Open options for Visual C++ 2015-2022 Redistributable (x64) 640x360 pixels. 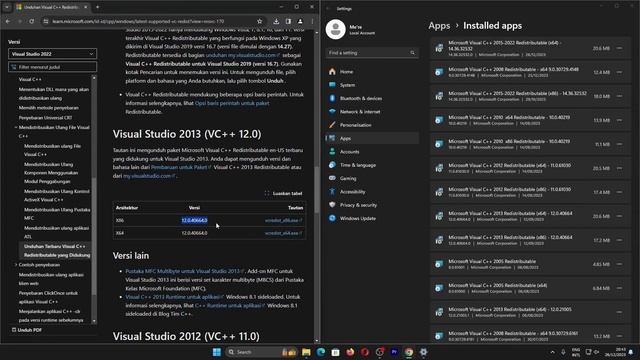619,48
